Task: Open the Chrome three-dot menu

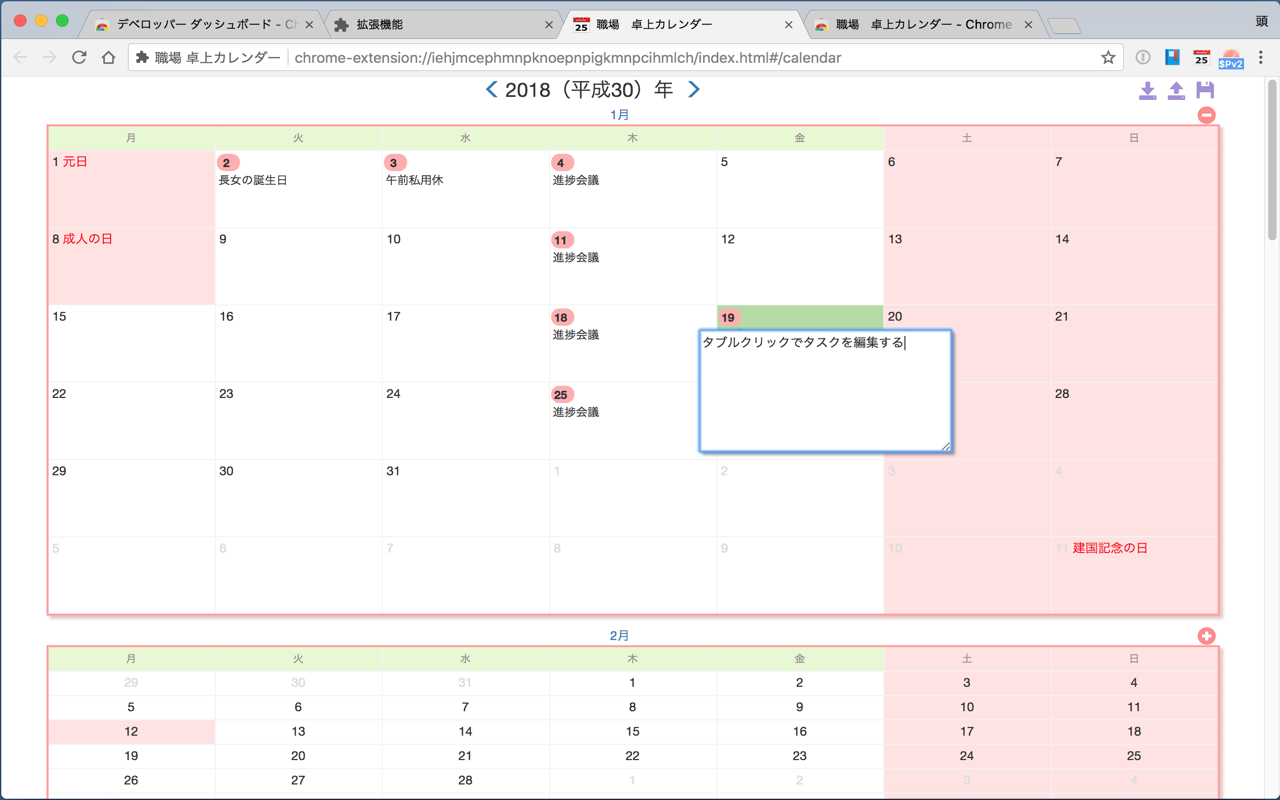Action: point(1261,58)
